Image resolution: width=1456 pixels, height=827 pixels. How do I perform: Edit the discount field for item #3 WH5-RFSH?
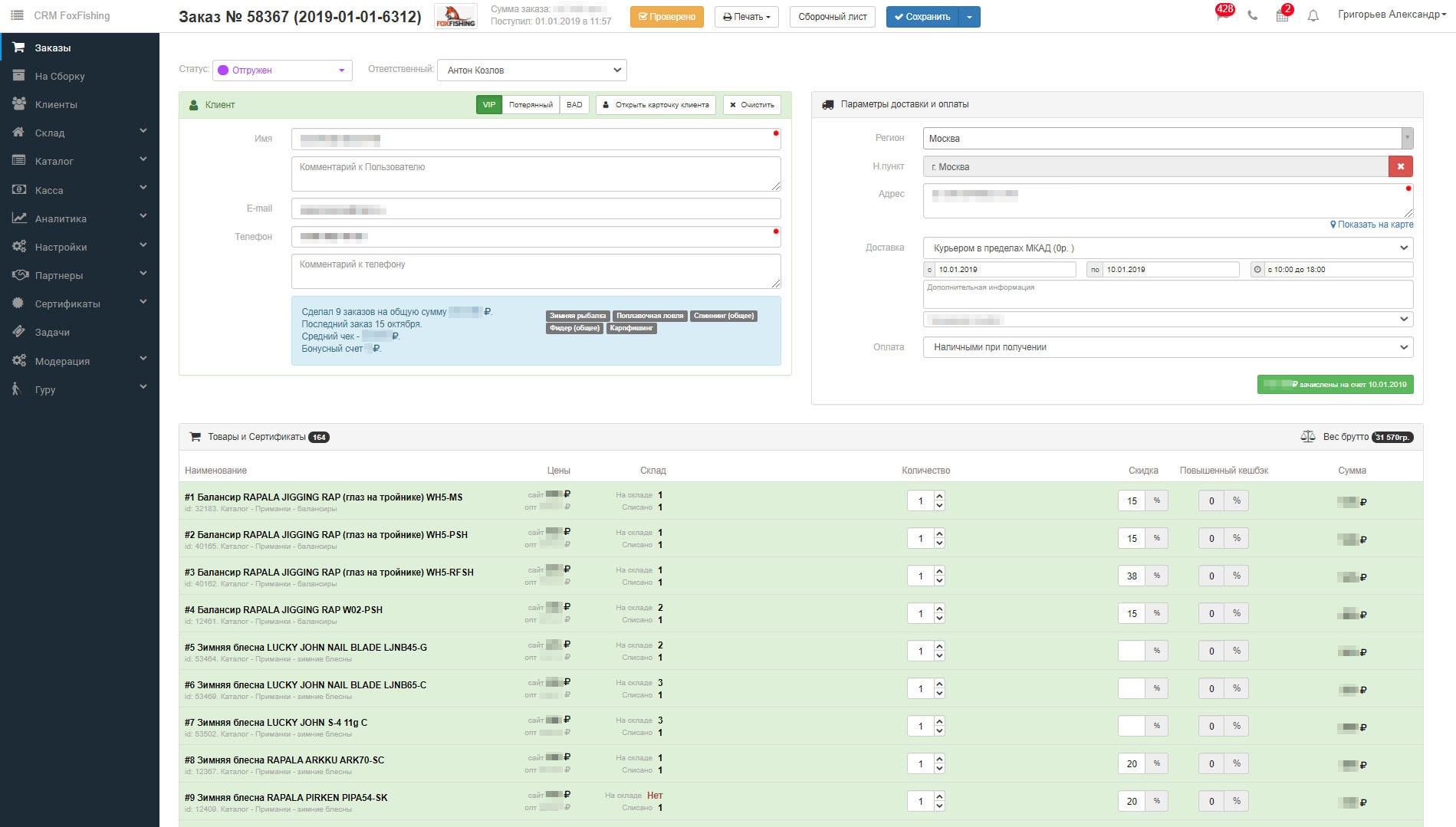click(x=1132, y=576)
